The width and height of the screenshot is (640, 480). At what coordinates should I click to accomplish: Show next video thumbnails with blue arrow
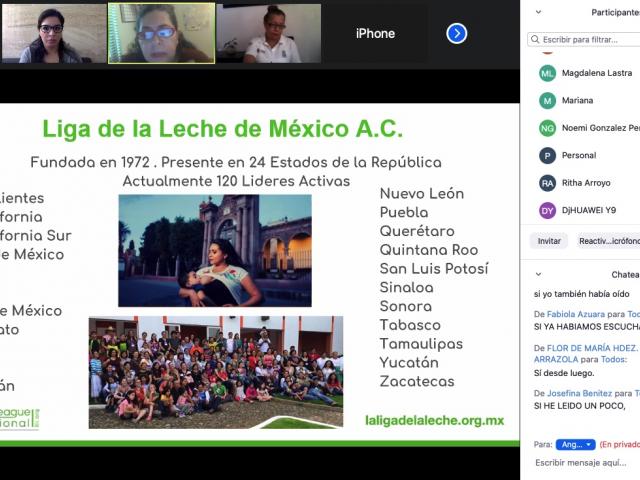456,33
